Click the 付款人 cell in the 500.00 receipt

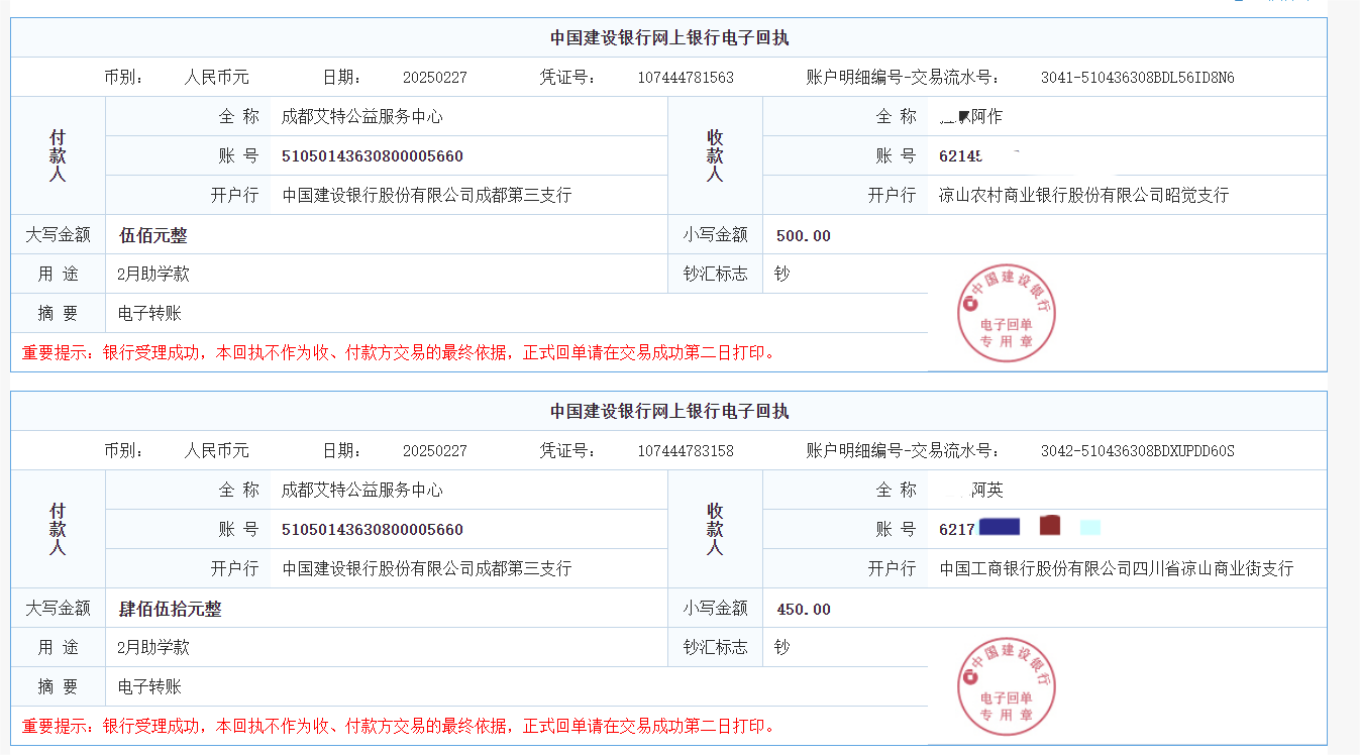tap(58, 156)
